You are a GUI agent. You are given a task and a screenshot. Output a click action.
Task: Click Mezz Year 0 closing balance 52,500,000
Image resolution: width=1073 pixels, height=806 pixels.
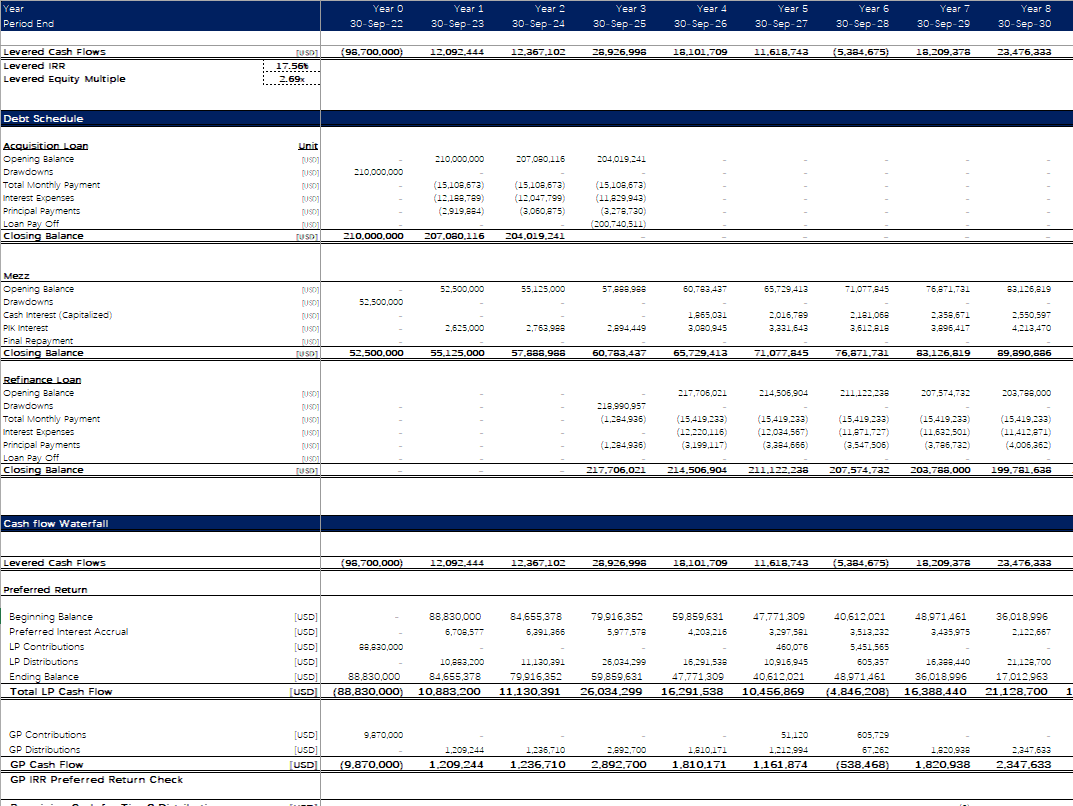point(374,353)
